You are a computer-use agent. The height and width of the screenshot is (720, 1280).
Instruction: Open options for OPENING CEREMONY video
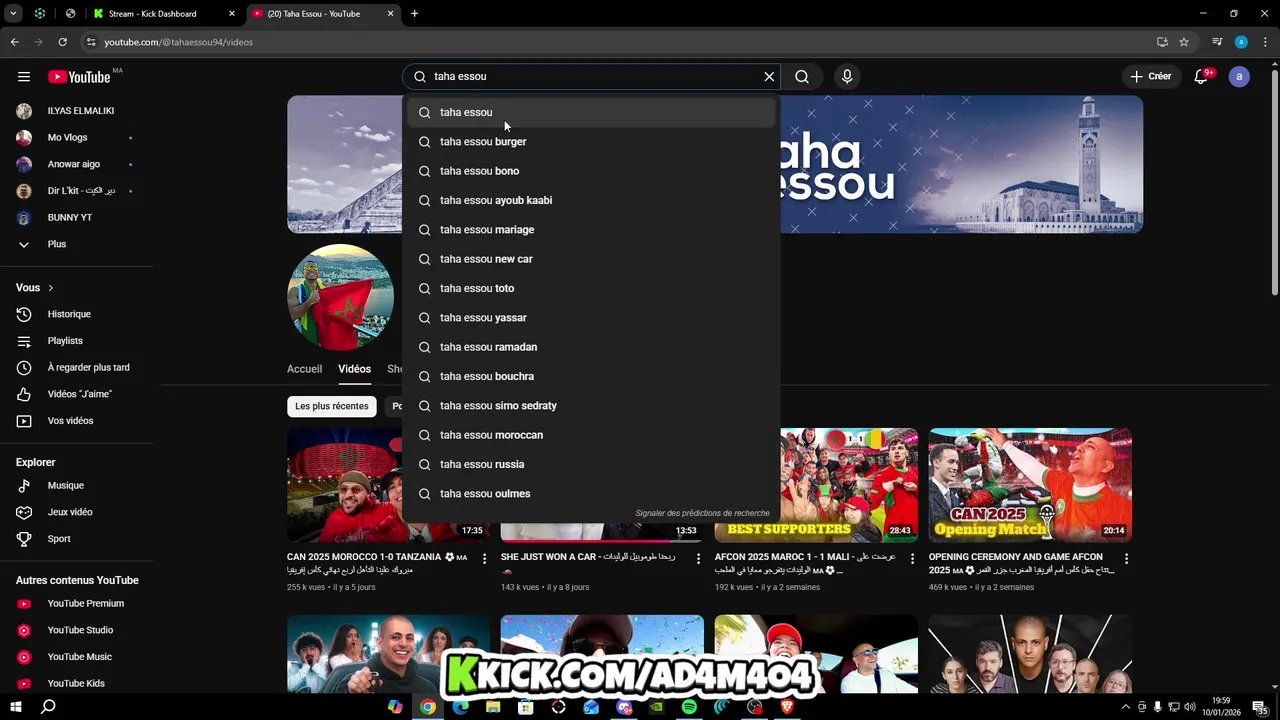(1126, 559)
